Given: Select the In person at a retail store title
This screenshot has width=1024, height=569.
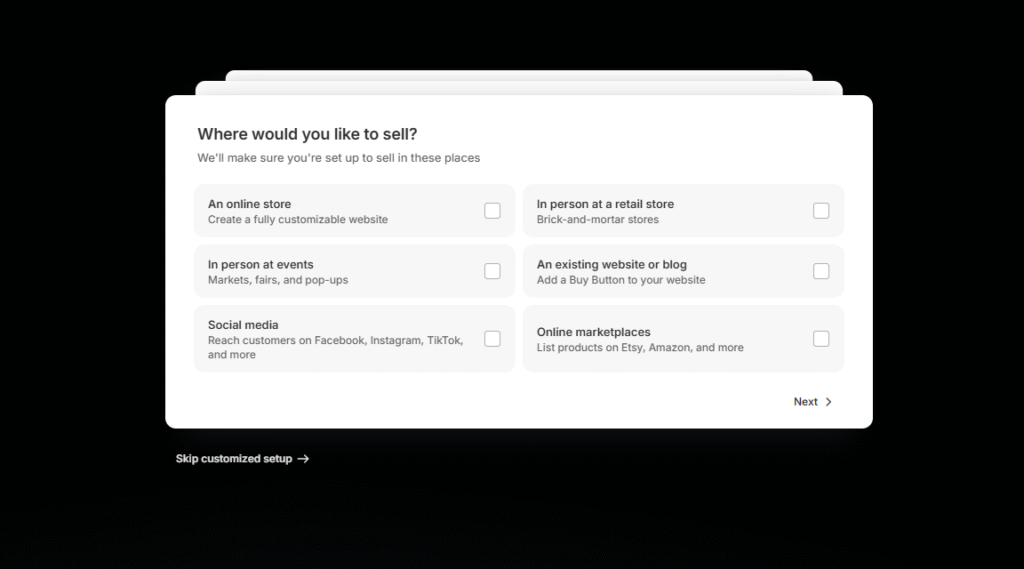Looking at the screenshot, I should [605, 204].
